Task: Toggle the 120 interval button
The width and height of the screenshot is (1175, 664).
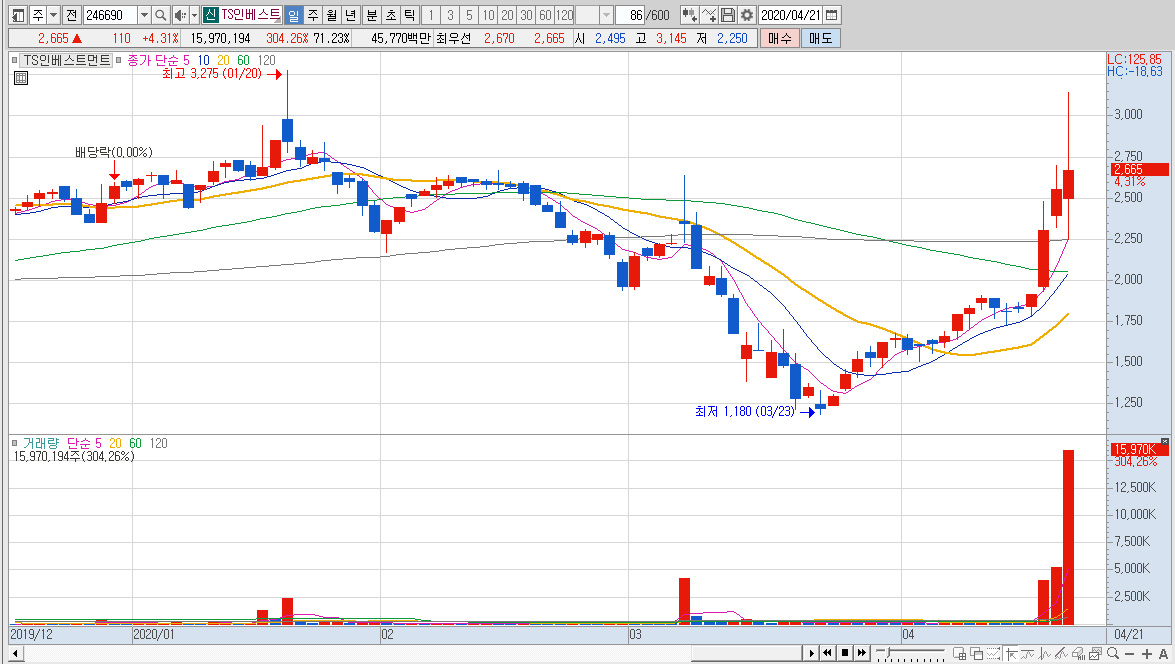Action: [x=565, y=15]
